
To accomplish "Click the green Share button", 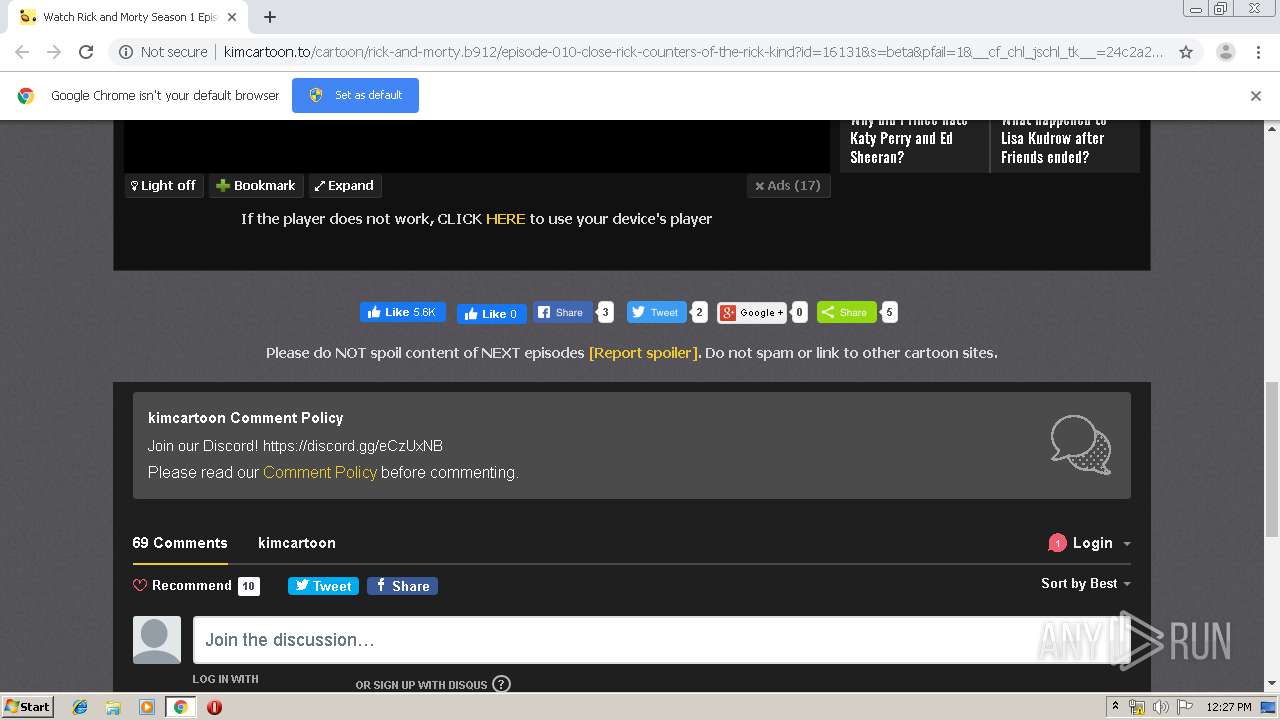I will coord(846,312).
